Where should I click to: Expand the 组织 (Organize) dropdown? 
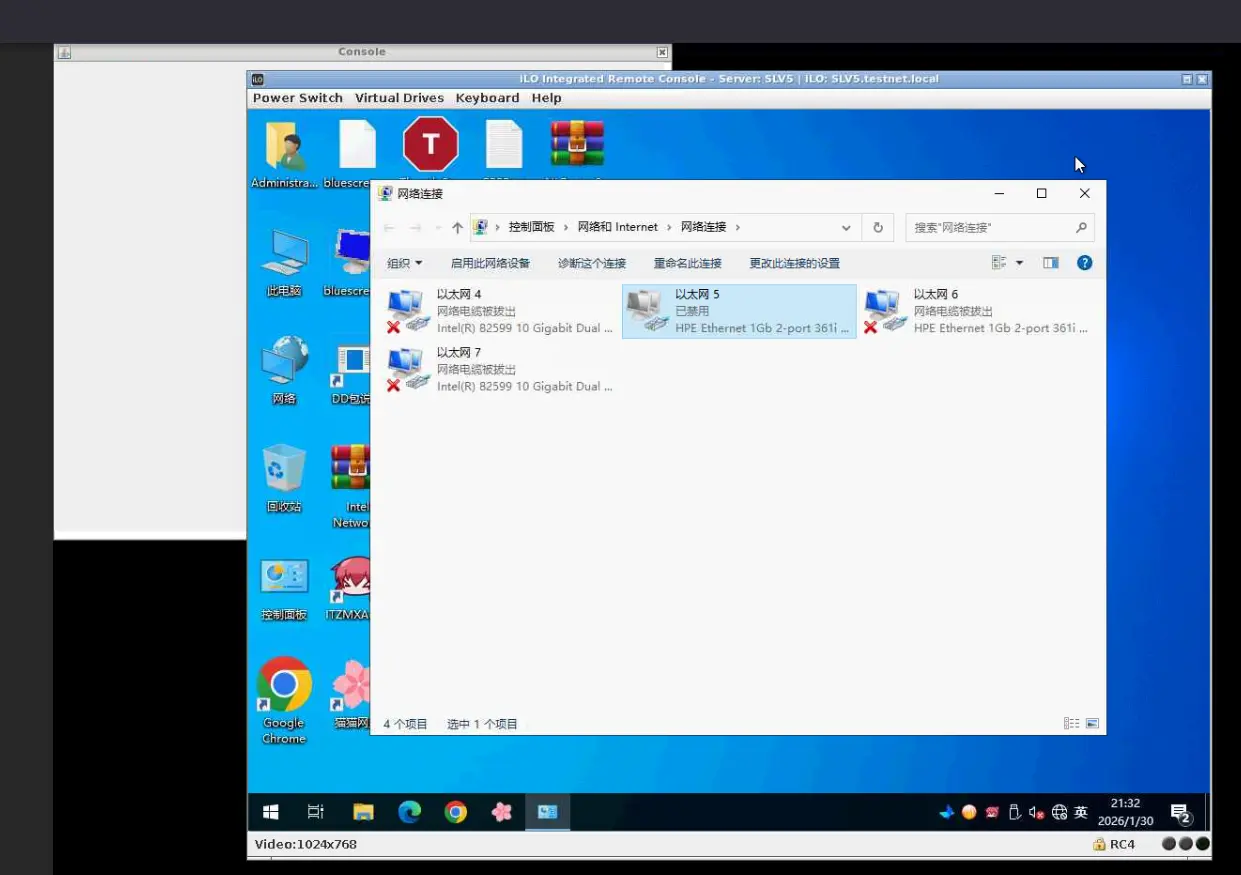(404, 263)
